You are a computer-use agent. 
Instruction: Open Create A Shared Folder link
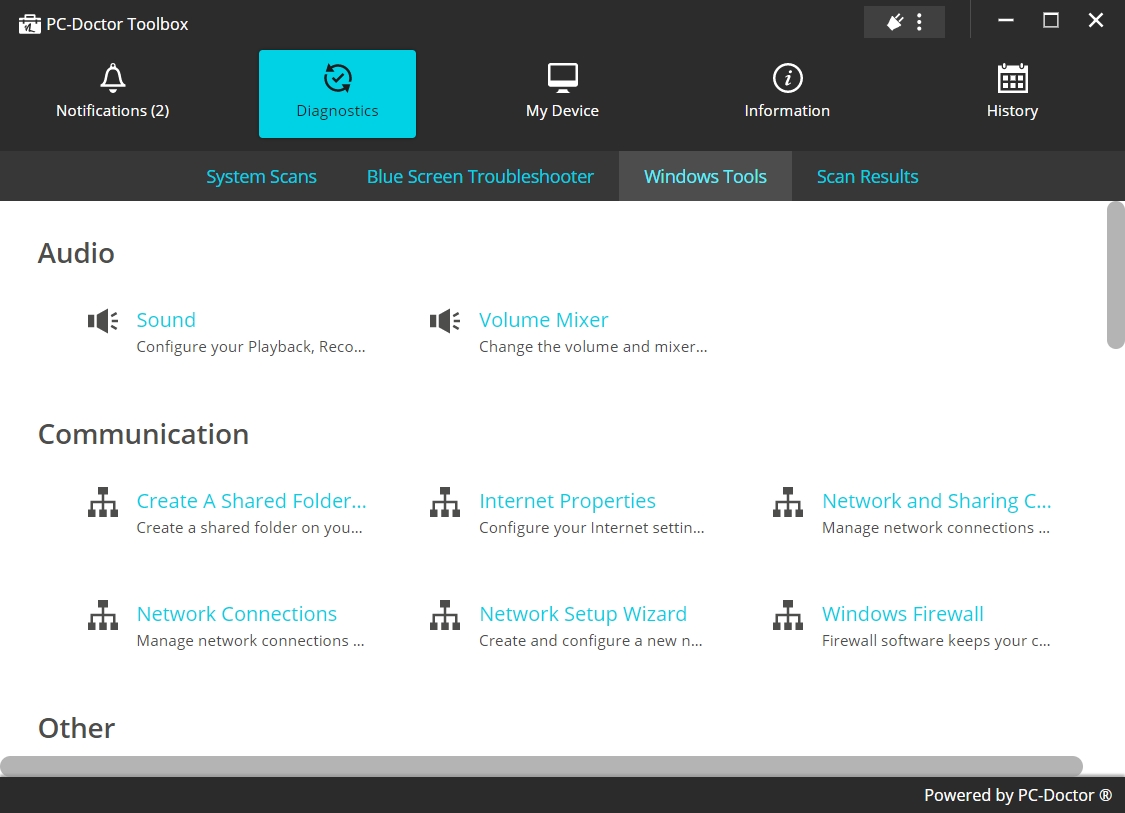click(251, 501)
